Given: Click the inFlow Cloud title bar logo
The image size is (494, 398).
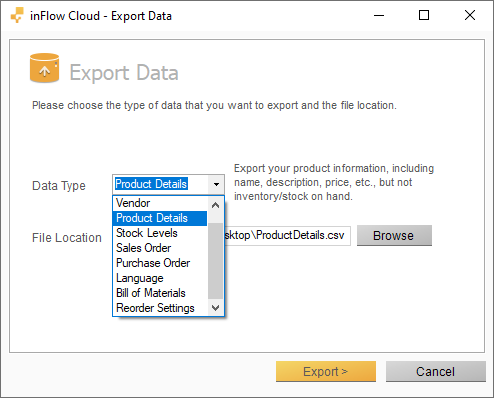Looking at the screenshot, I should click(x=17, y=15).
